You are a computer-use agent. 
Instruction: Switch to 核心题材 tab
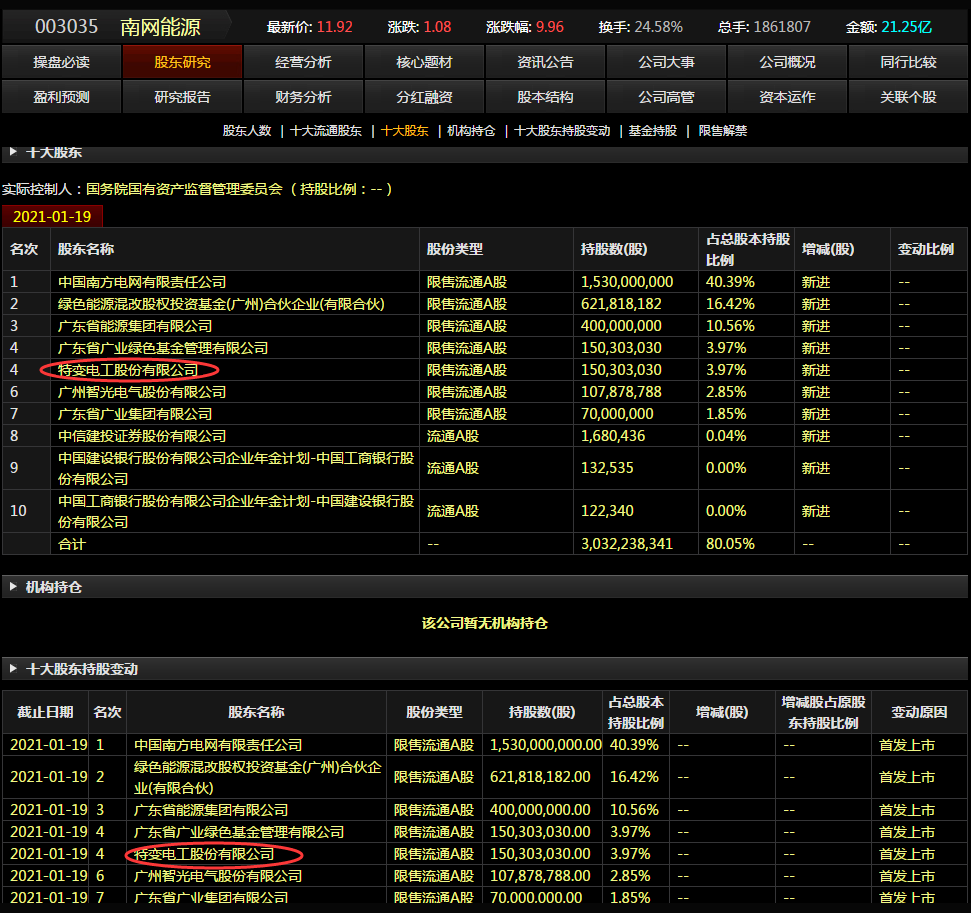click(424, 62)
